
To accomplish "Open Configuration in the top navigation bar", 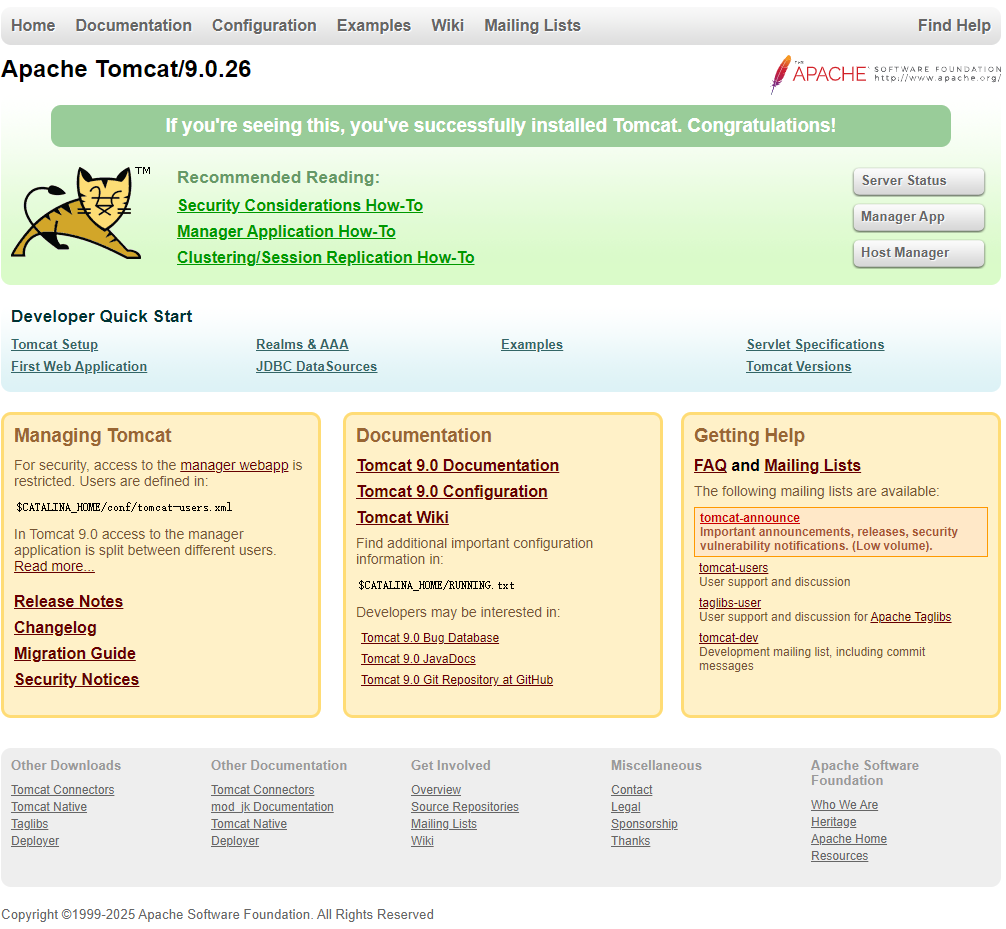I will coord(264,25).
